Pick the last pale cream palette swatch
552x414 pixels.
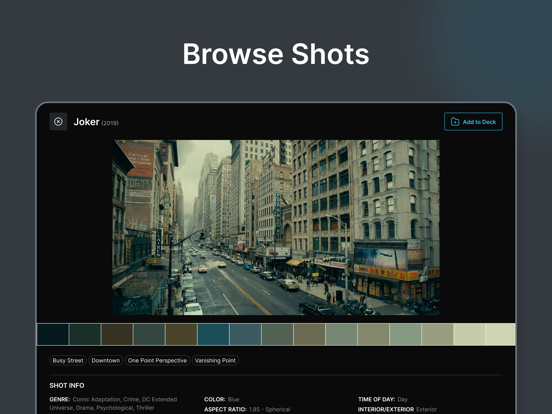click(x=500, y=334)
